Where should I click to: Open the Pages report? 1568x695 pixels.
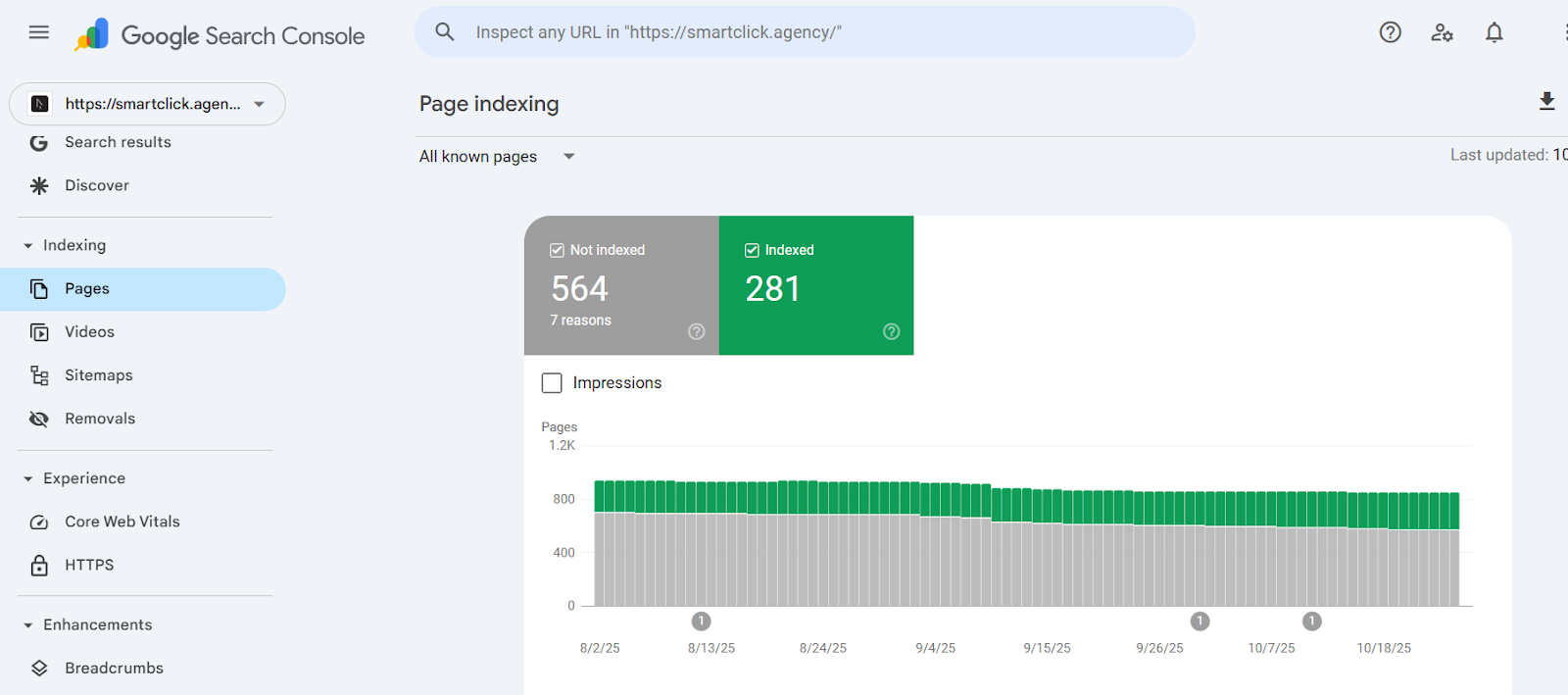click(143, 289)
